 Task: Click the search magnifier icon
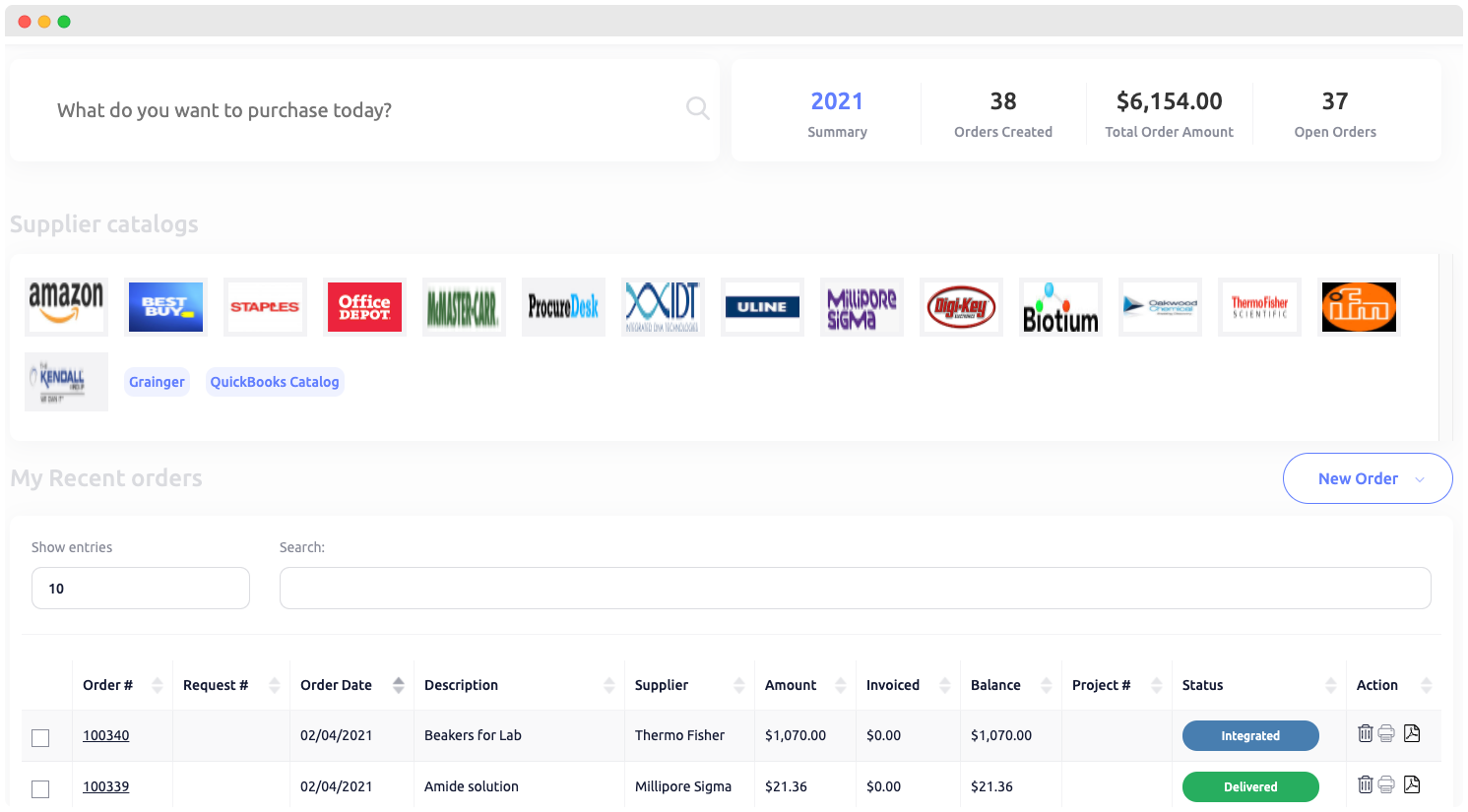coord(697,108)
